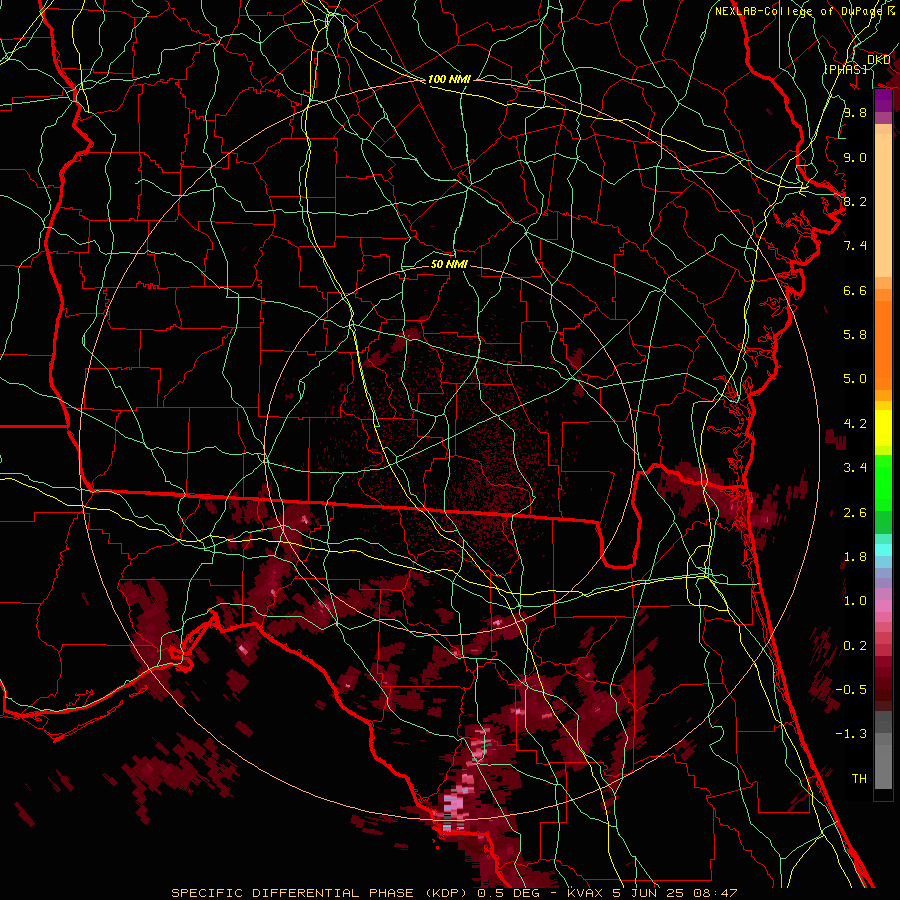Click the 8.2 scale value
The image size is (900, 900).
[855, 201]
